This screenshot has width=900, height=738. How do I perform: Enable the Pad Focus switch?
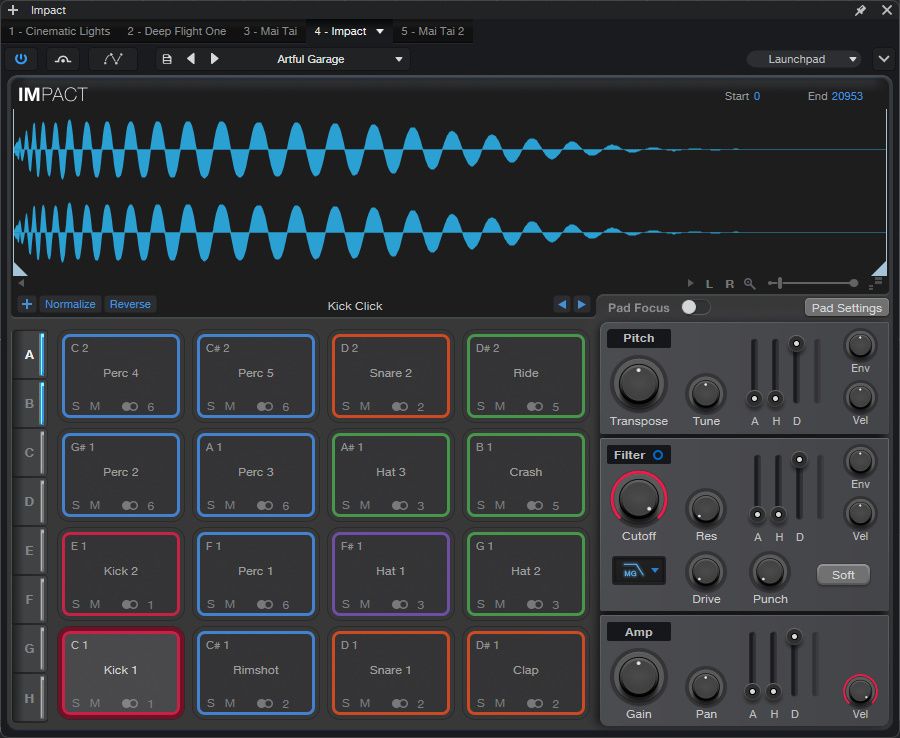pos(694,307)
